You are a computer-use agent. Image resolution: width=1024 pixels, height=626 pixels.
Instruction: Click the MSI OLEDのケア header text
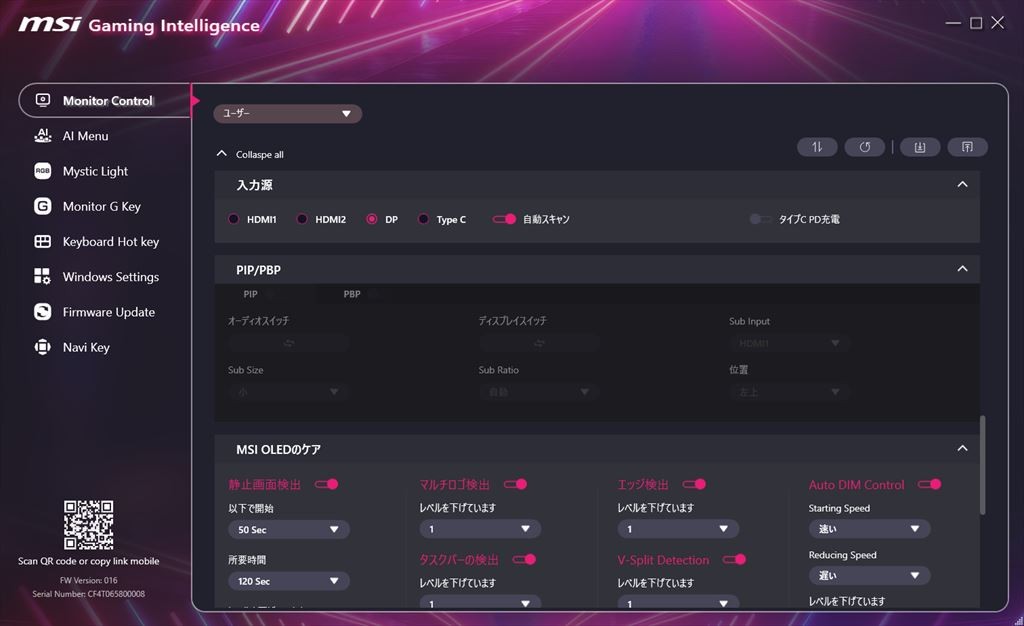278,449
